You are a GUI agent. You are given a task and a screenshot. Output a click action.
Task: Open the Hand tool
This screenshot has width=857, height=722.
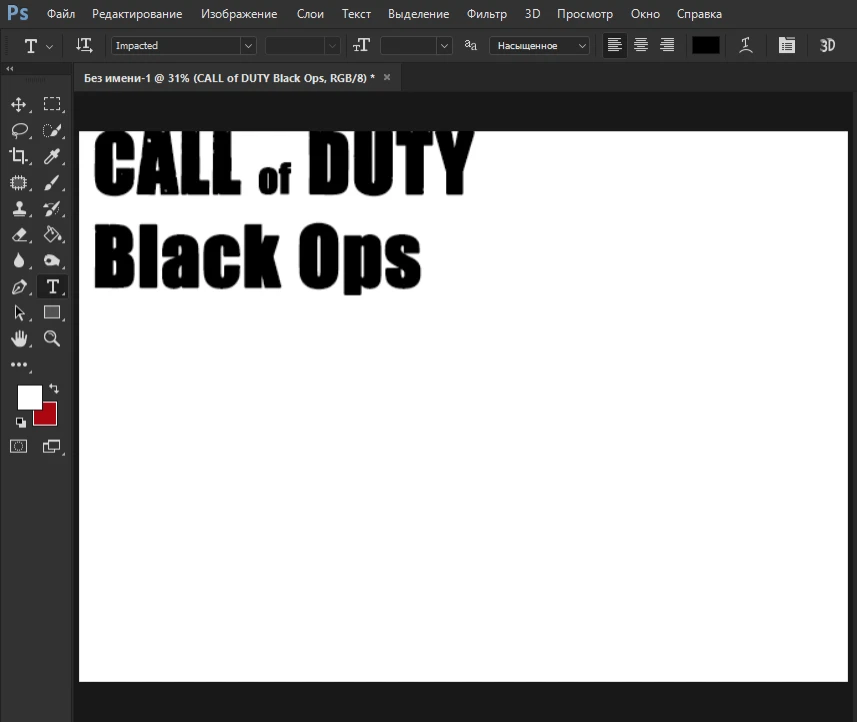tap(19, 338)
